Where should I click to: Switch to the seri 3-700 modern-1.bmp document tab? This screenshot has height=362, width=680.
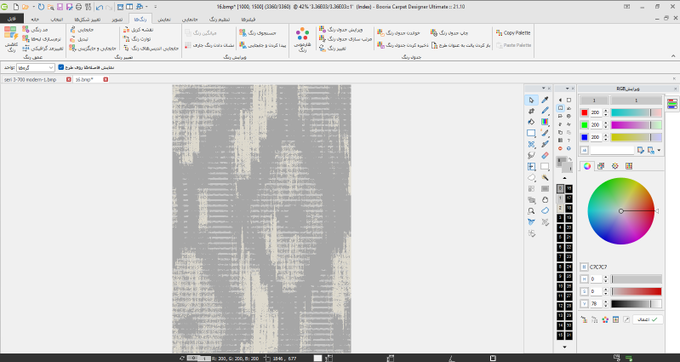[x=30, y=80]
